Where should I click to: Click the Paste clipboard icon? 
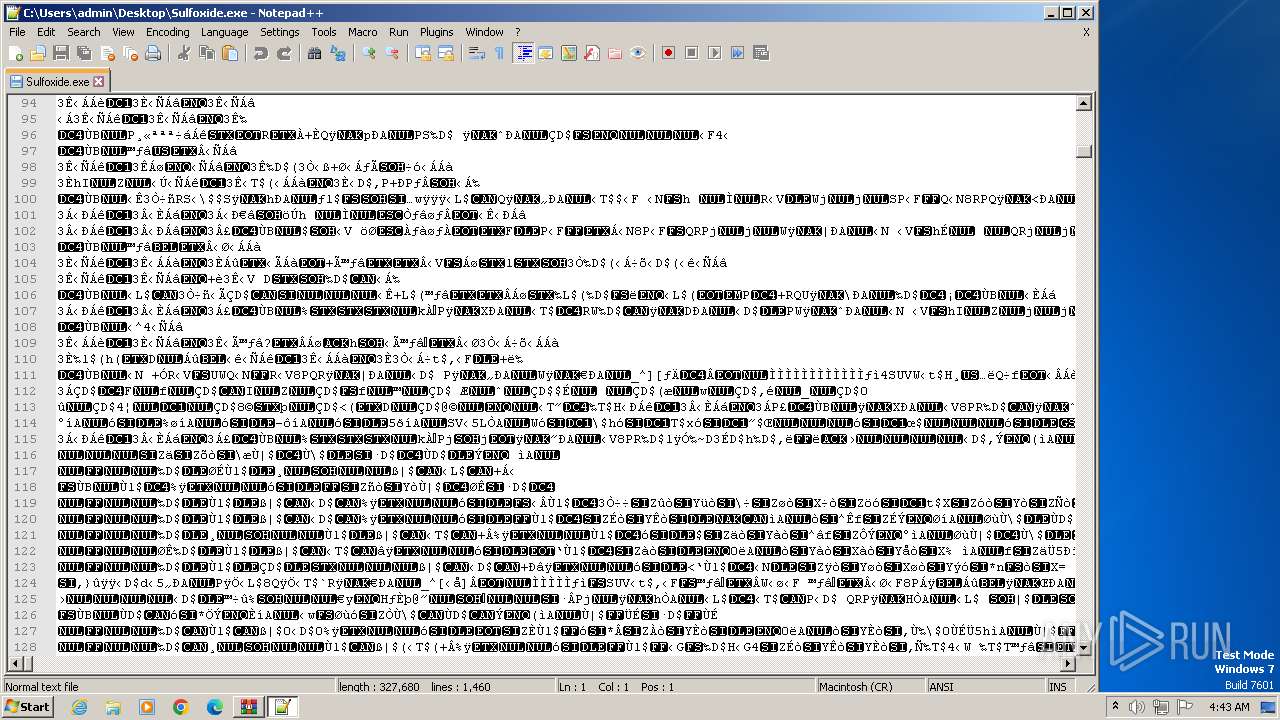coord(229,53)
